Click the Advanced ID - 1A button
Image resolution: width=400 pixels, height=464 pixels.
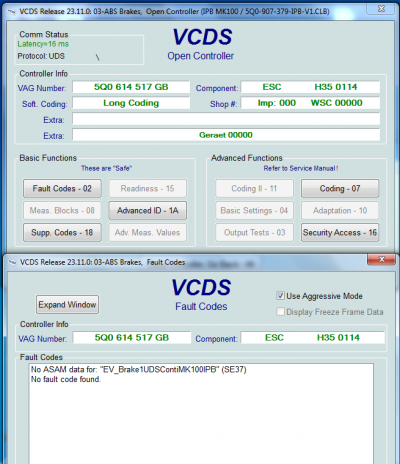coord(148,210)
